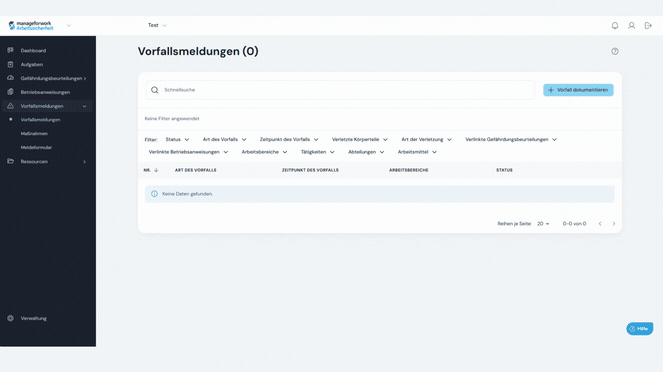Open Art der Verletzung filter dropdown
This screenshot has width=663, height=372.
(x=427, y=140)
